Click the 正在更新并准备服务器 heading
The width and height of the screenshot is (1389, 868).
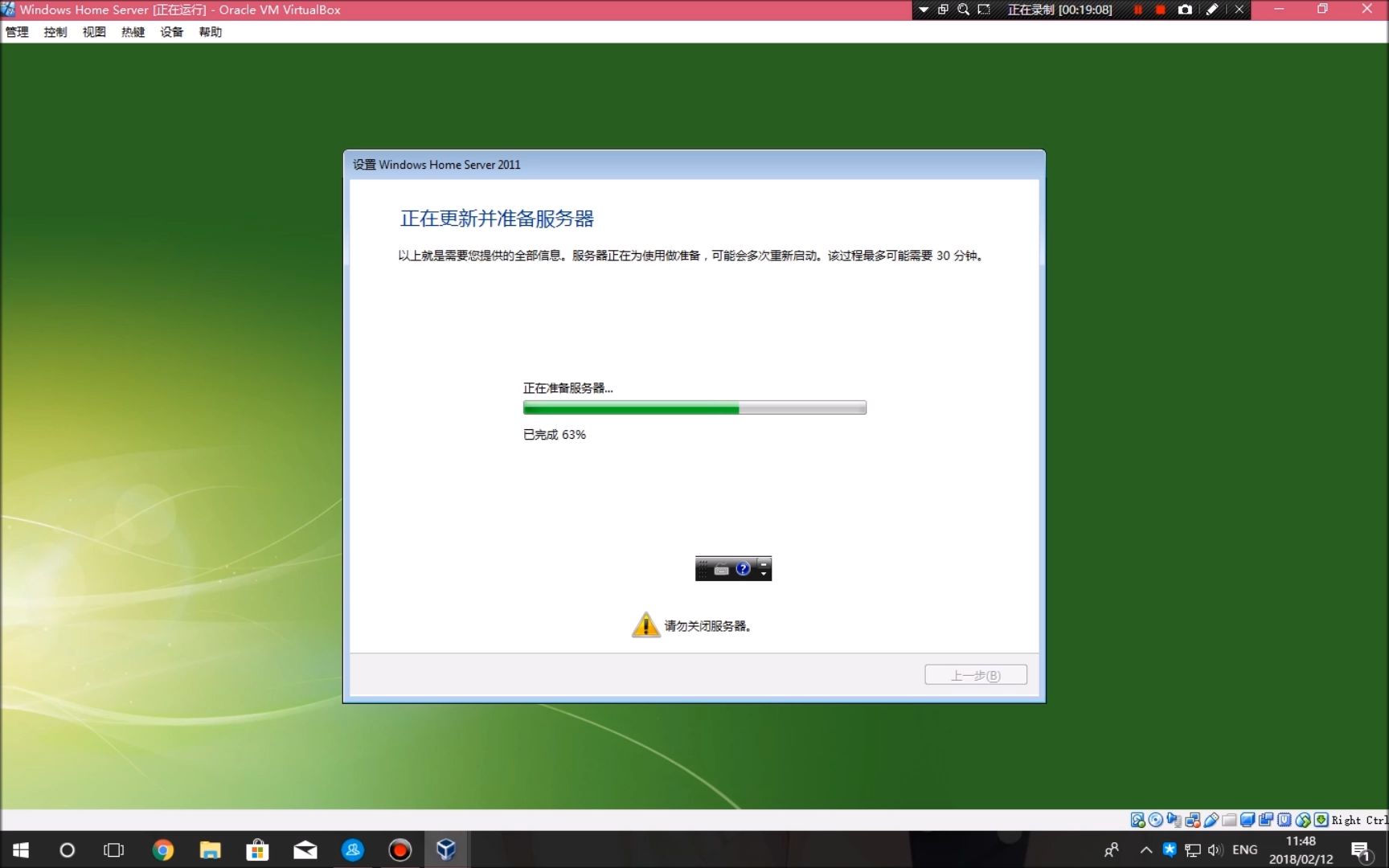[497, 219]
